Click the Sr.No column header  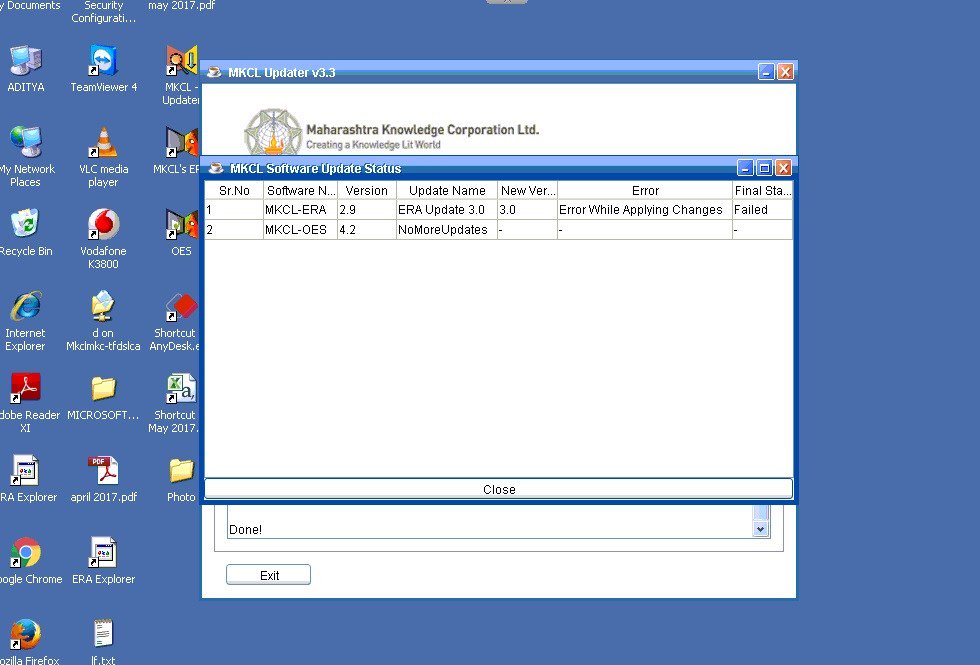point(234,191)
